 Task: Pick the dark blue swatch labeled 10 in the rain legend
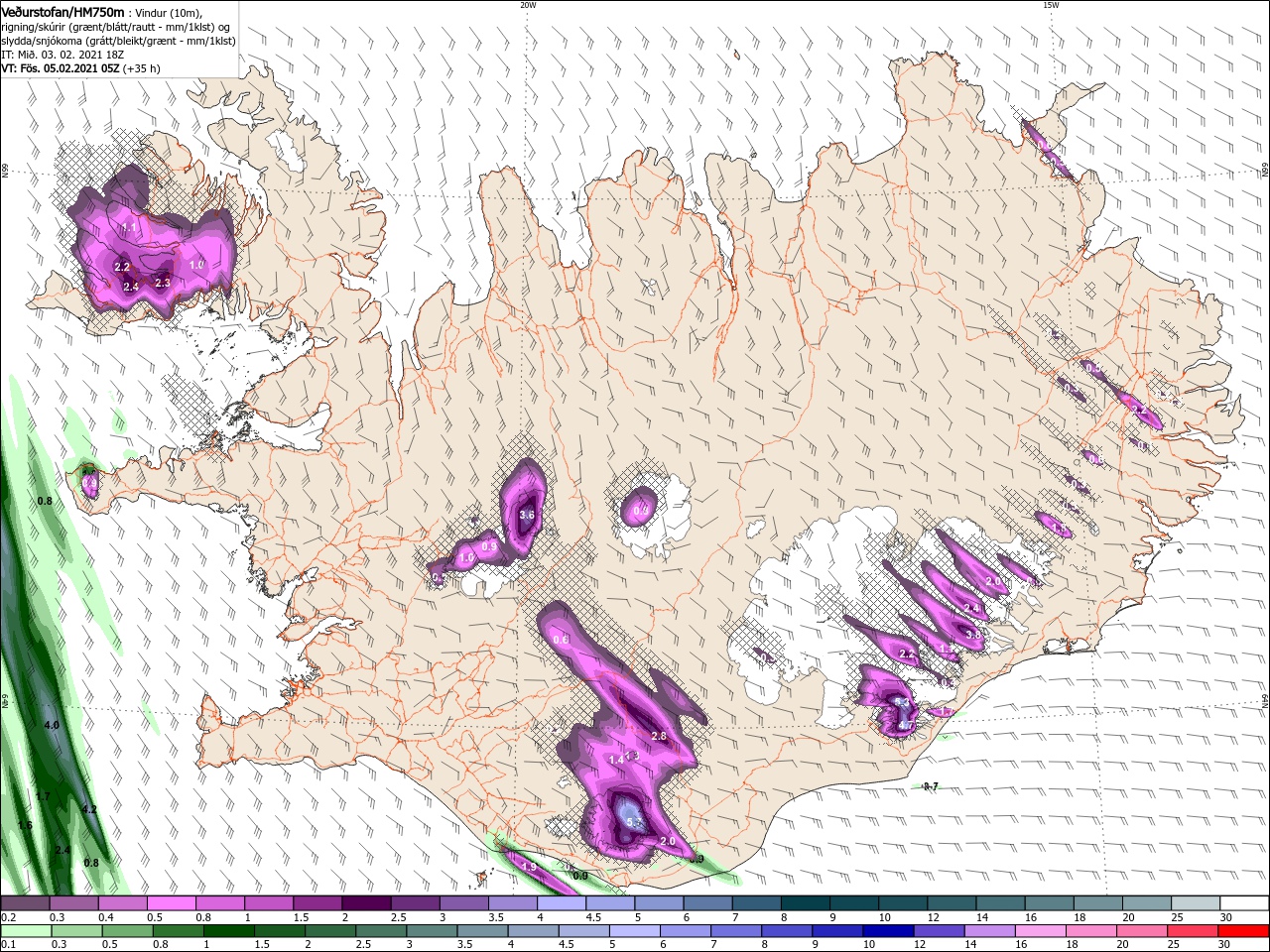pyautogui.click(x=887, y=931)
